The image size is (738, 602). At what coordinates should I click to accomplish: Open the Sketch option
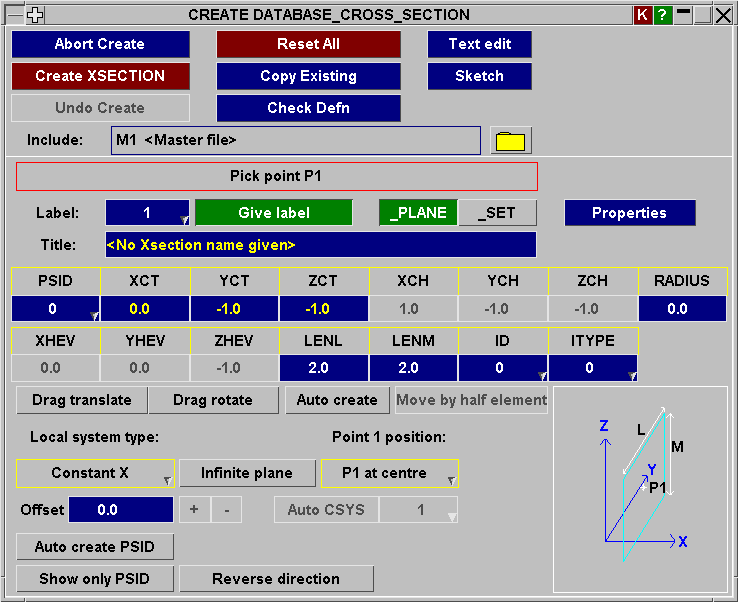[x=479, y=76]
